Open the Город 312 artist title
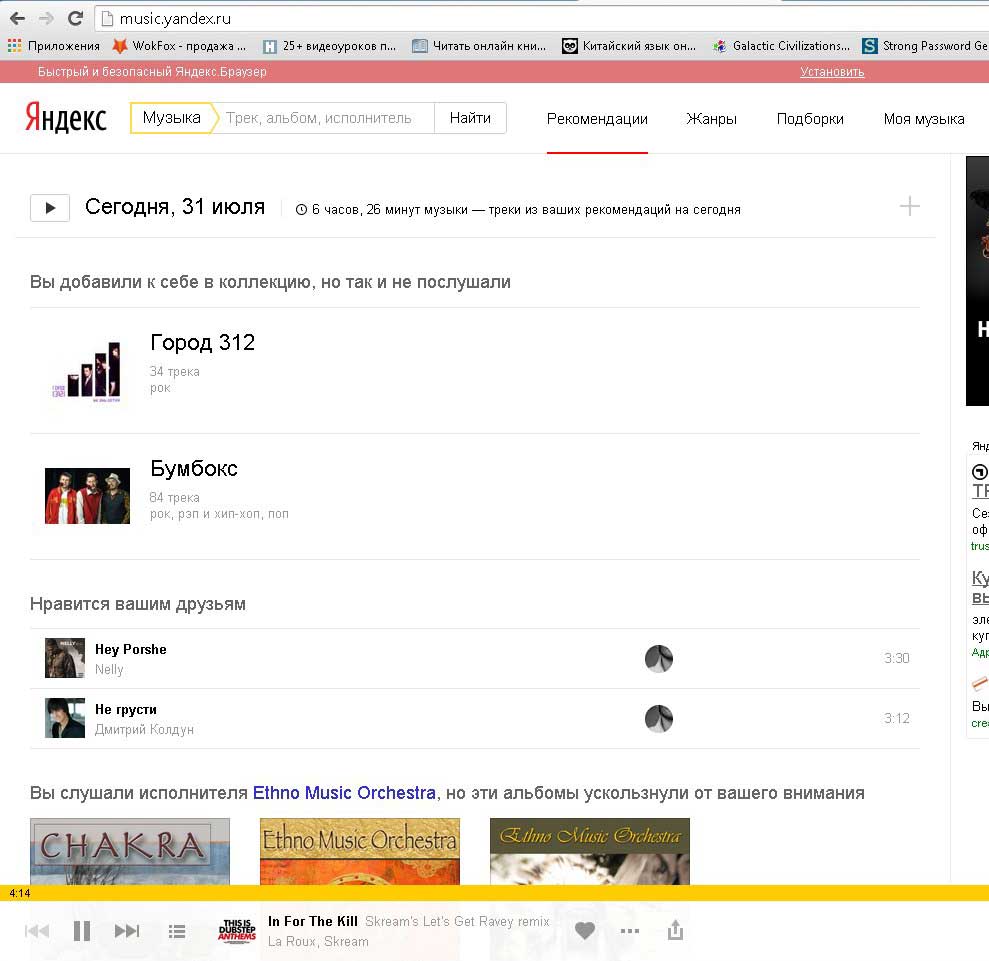This screenshot has width=989, height=961. pos(202,342)
